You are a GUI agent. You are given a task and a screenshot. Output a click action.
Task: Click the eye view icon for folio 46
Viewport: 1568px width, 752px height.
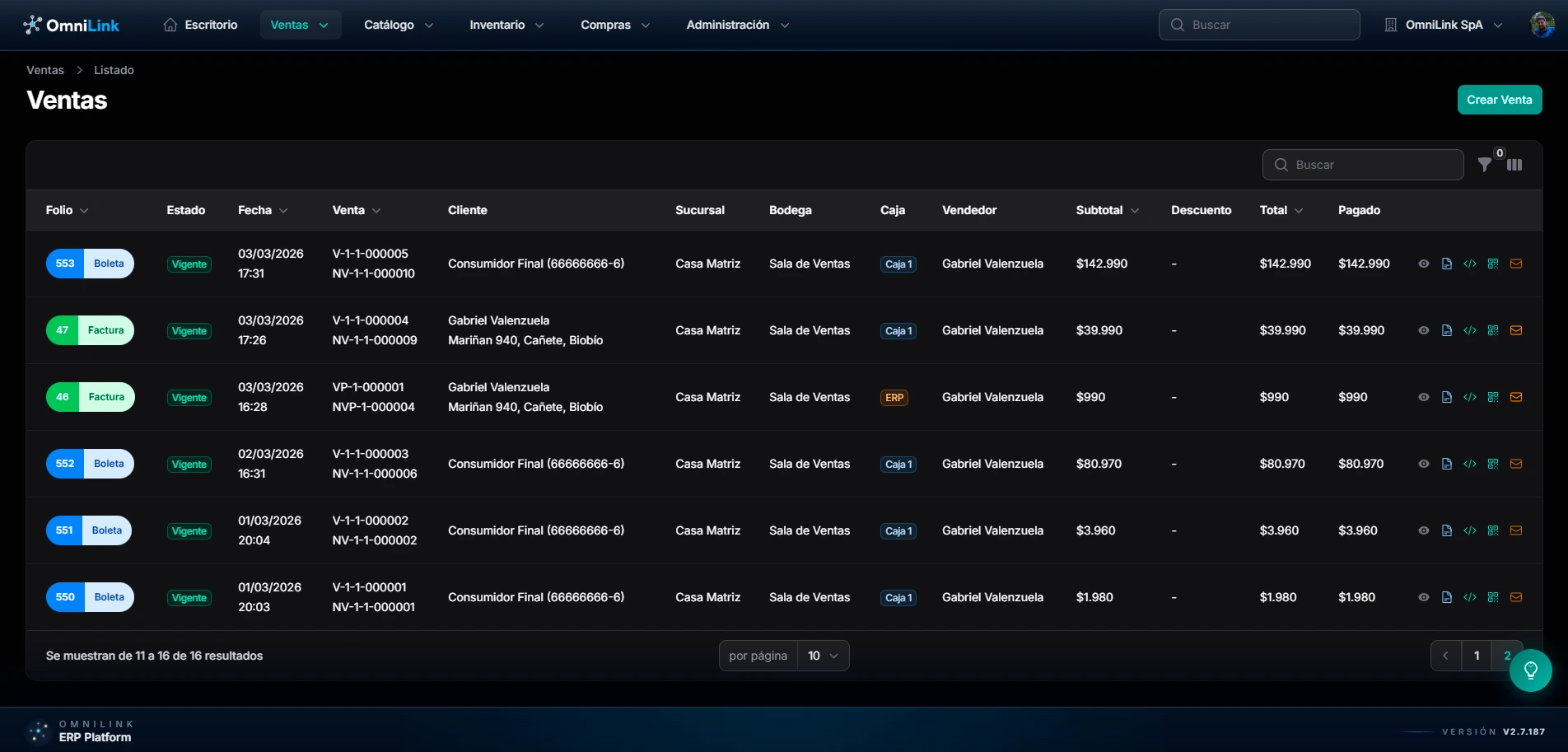click(x=1424, y=397)
